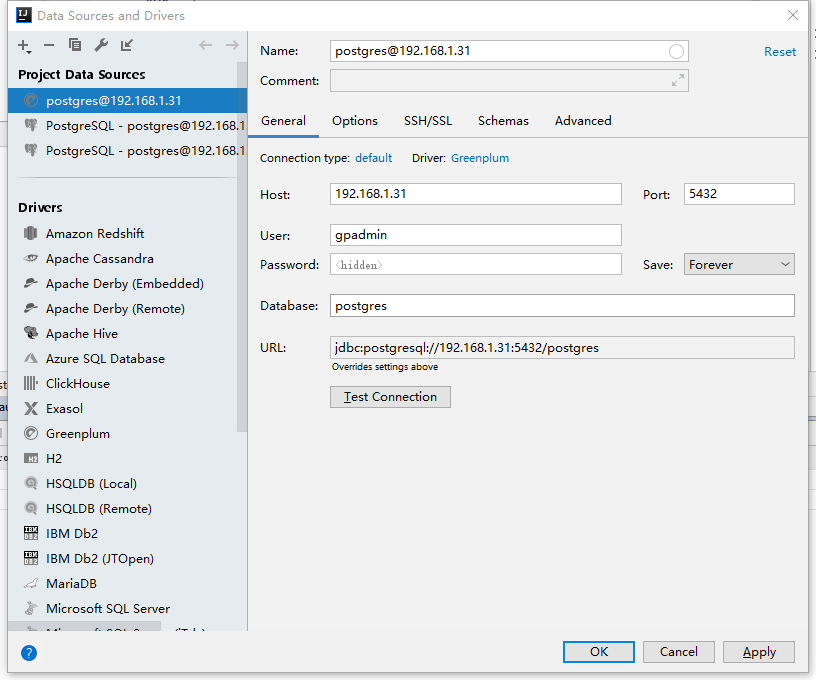Remove selected data source with minus icon
Image resolution: width=816 pixels, height=680 pixels.
49,45
